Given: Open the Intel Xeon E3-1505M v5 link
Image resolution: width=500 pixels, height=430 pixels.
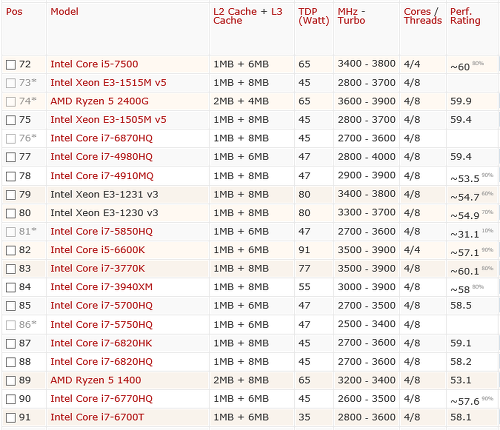Looking at the screenshot, I should [108, 120].
